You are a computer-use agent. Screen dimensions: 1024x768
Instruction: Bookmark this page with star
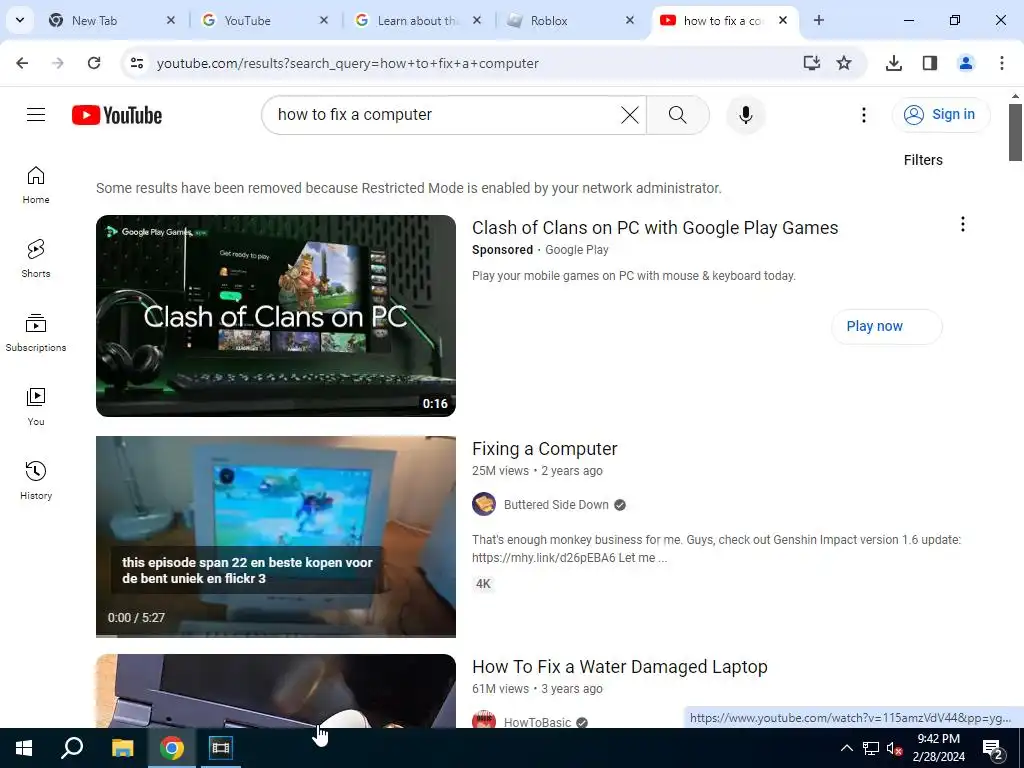coord(844,63)
